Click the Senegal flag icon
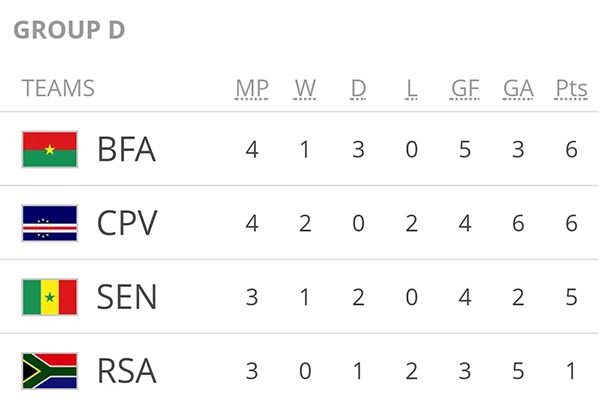 tap(49, 297)
